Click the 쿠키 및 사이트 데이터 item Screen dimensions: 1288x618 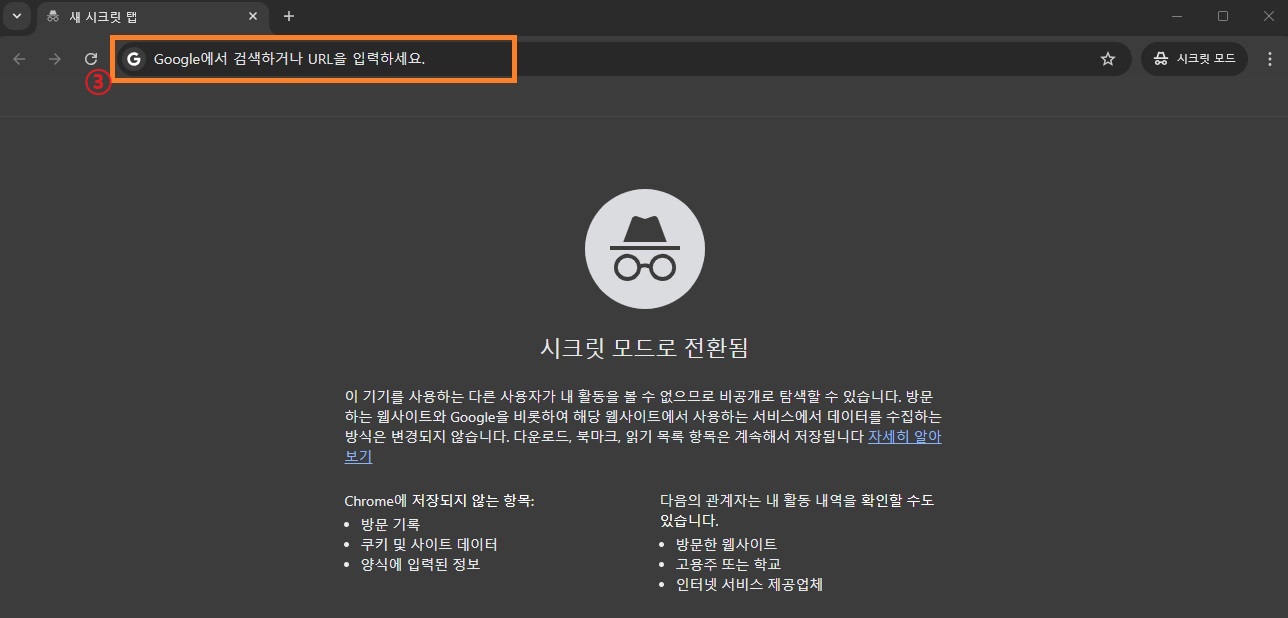tap(429, 544)
